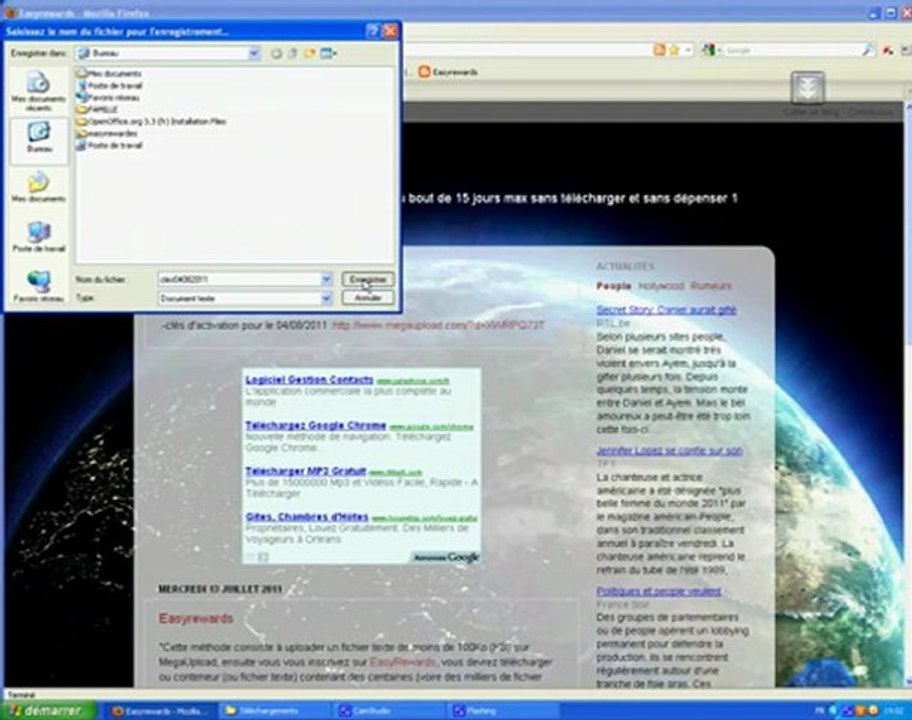Open the 'Logiciel Gestion Contacts' ad link
This screenshot has width=912, height=720.
coord(309,380)
